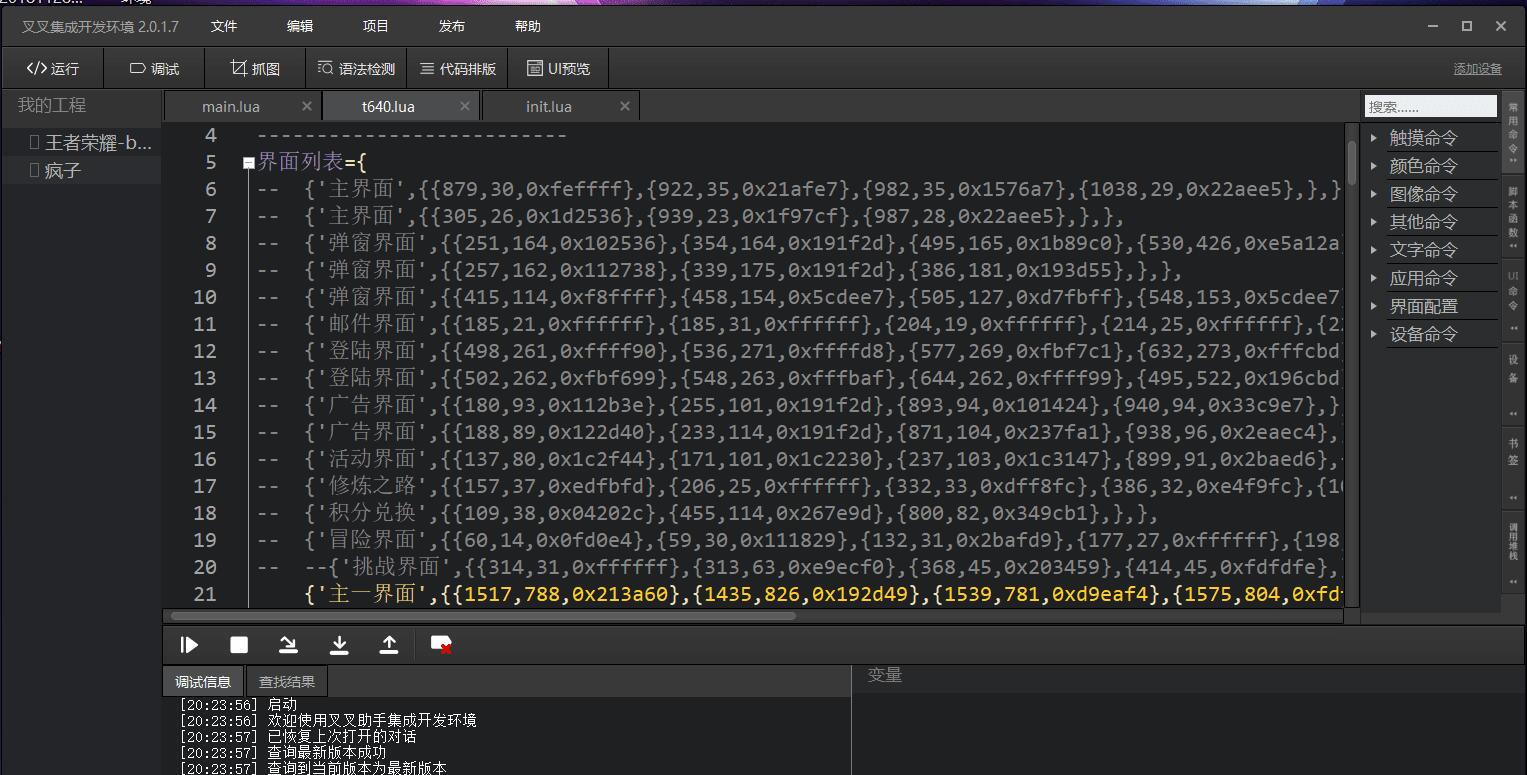Stop debugging with the square stop icon
Viewport: 1527px width, 775px height.
239,646
